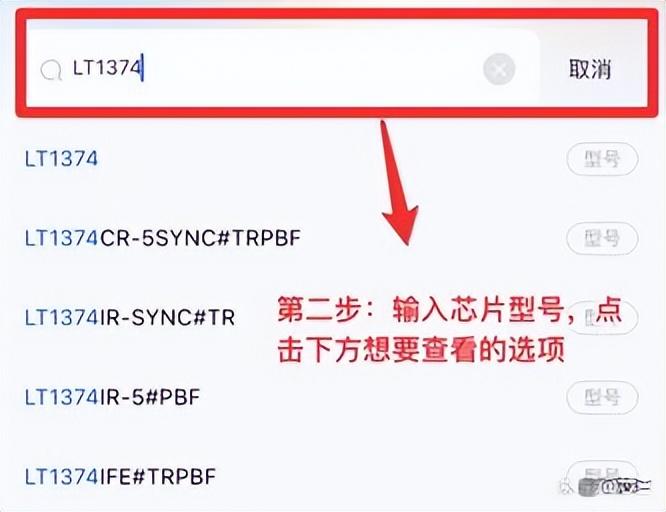Click the 型号 tag beside LT1374CR-5SYNC#TRPBF
The image size is (666, 512).
click(x=602, y=238)
